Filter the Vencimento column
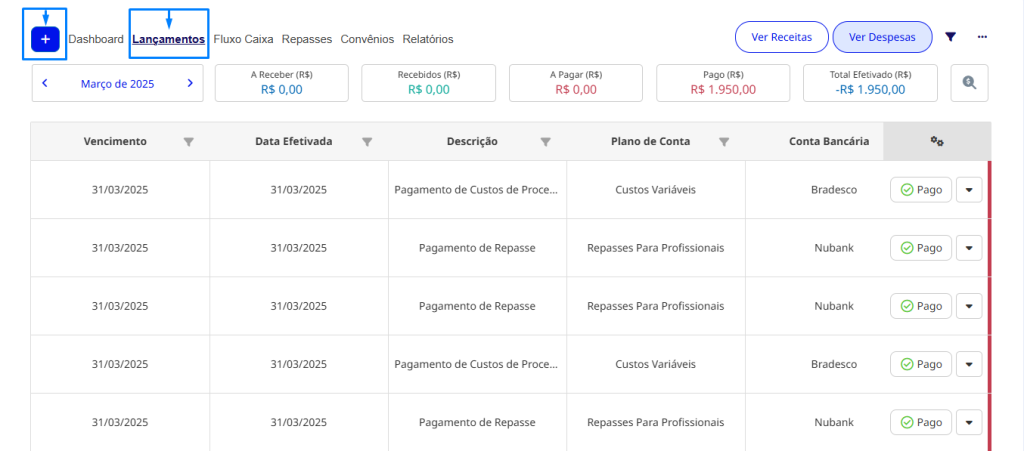Viewport: 1024px width, 451px height. 189,142
